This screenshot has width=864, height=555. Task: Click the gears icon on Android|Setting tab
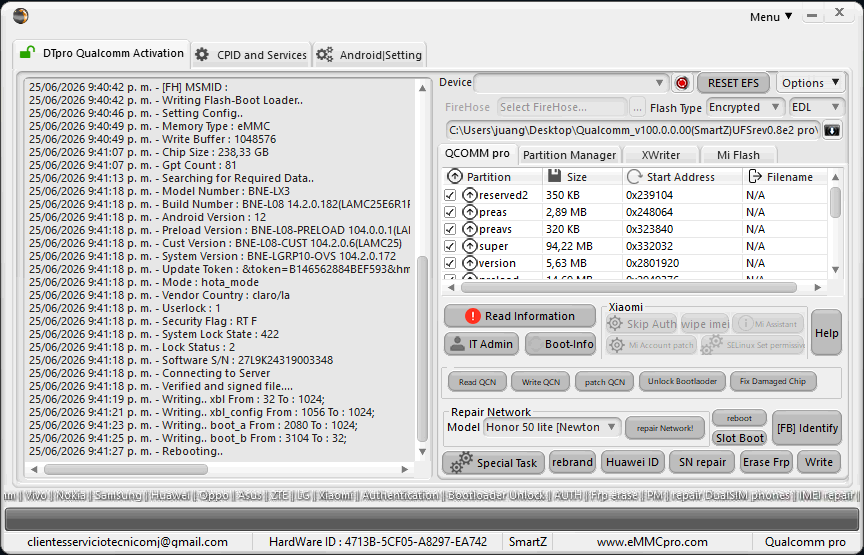pyautogui.click(x=325, y=54)
